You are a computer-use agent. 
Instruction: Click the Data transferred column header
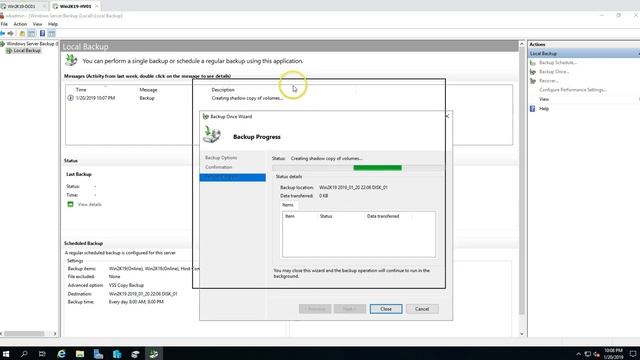tap(383, 216)
